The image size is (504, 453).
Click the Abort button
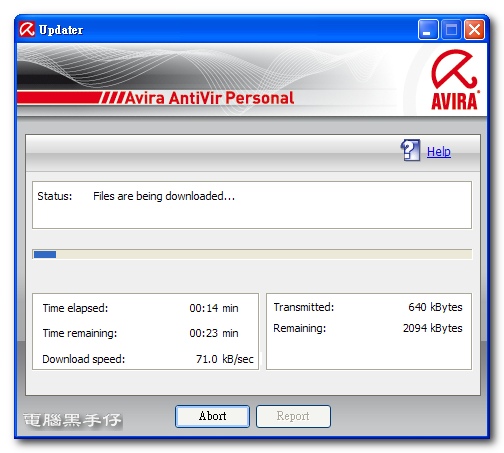pyautogui.click(x=212, y=416)
